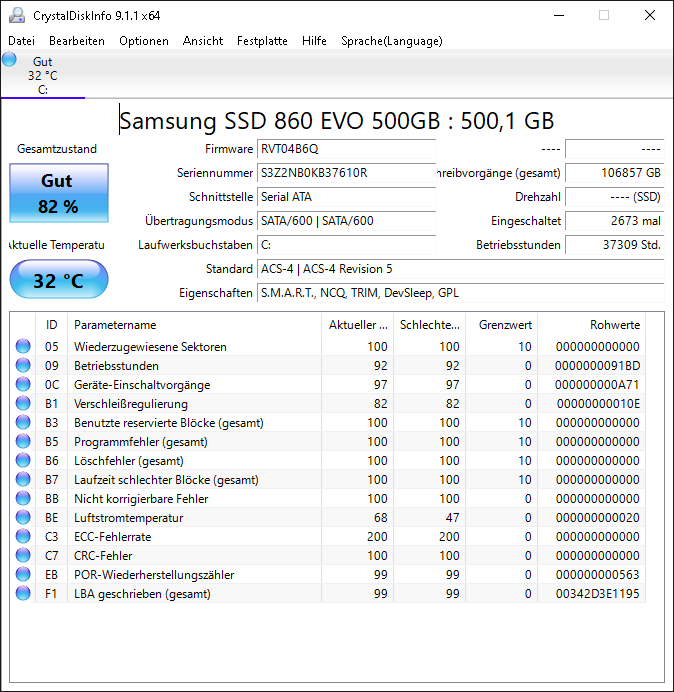674x692 pixels.
Task: Click raw value 0000000091BD
Action: tap(597, 366)
